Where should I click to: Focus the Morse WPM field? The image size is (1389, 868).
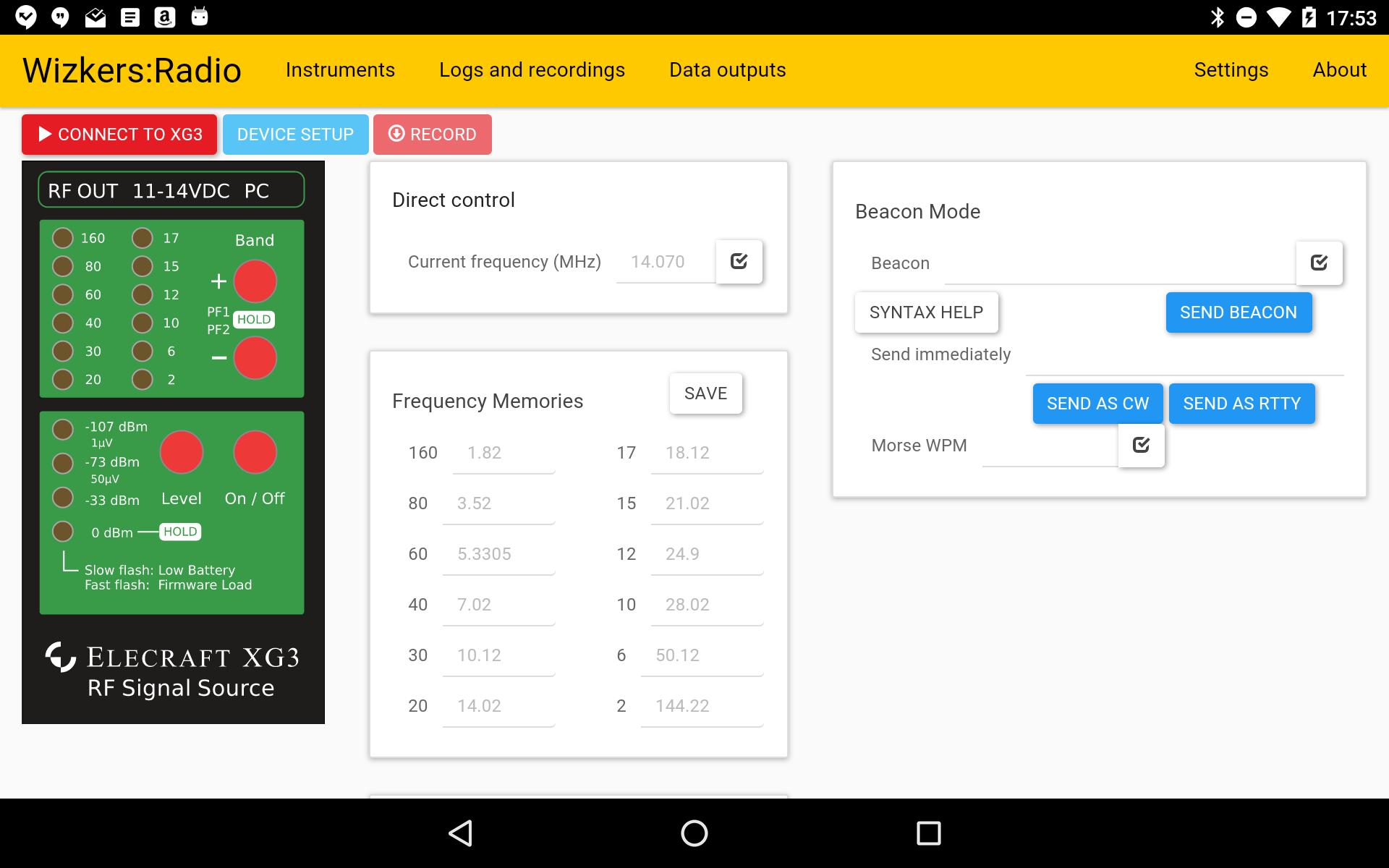[1050, 446]
